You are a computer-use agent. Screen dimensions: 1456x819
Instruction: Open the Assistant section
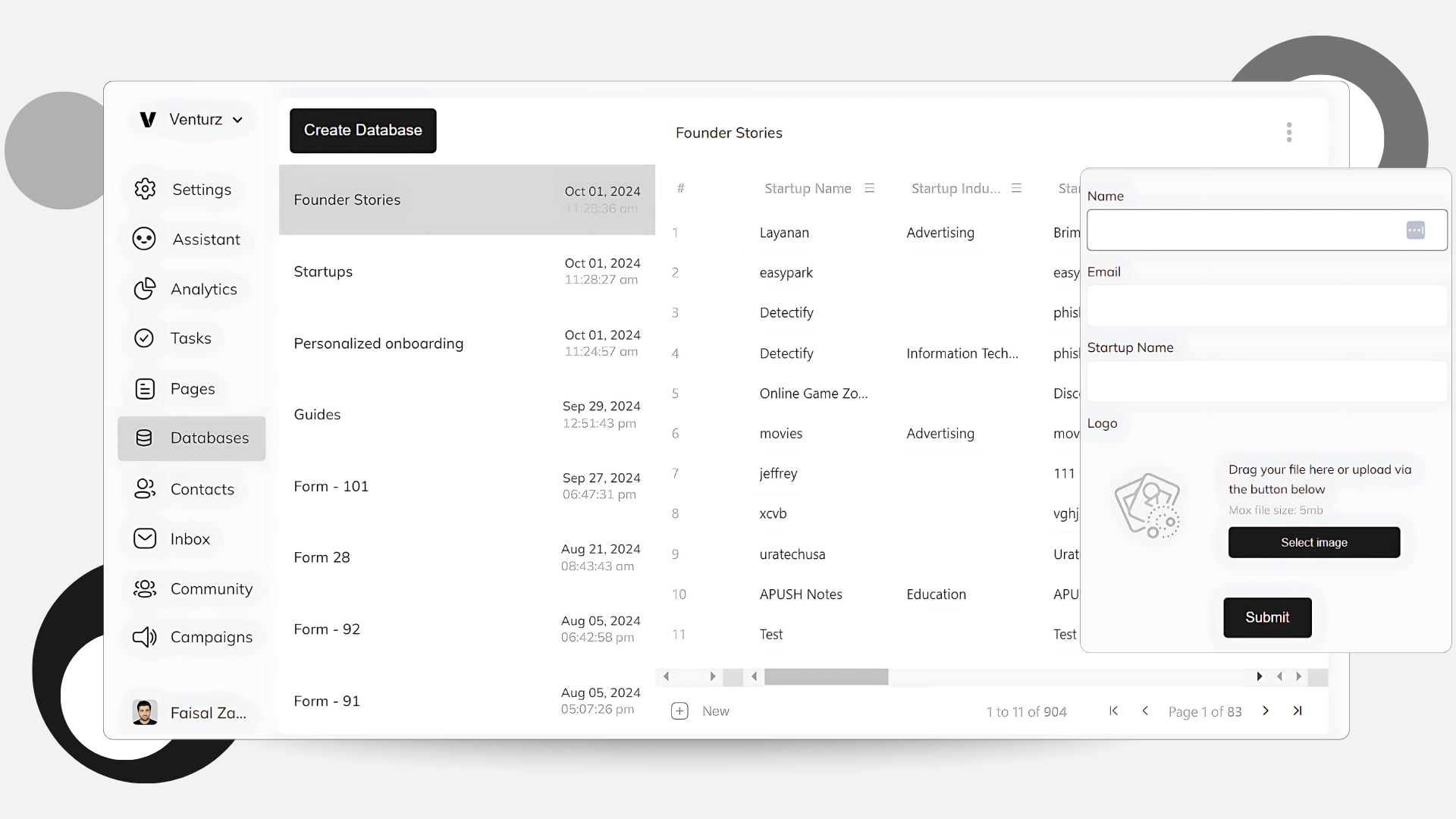click(206, 238)
